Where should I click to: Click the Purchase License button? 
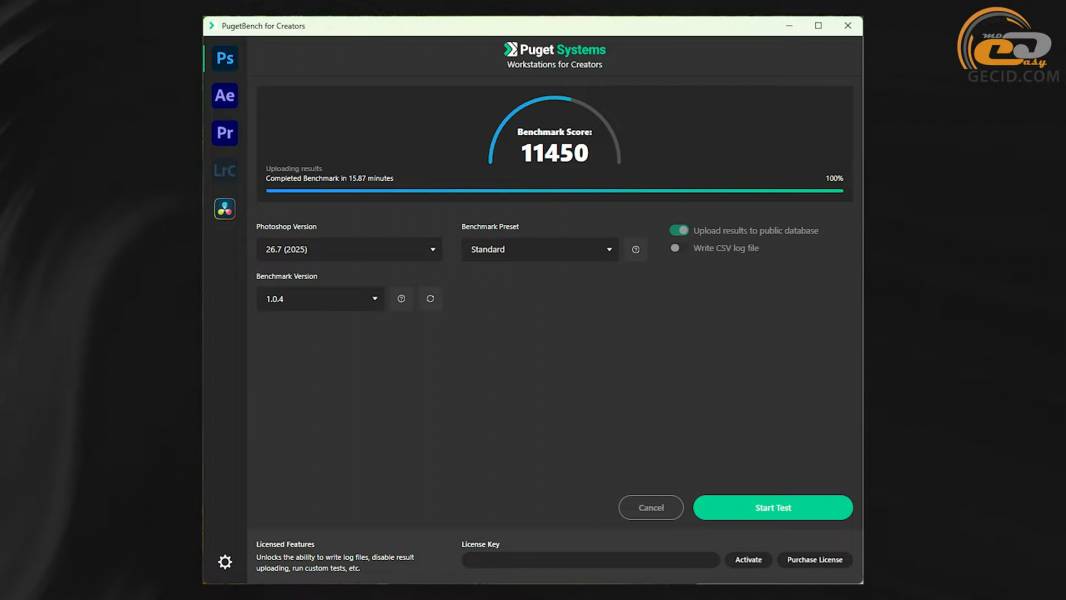point(815,560)
